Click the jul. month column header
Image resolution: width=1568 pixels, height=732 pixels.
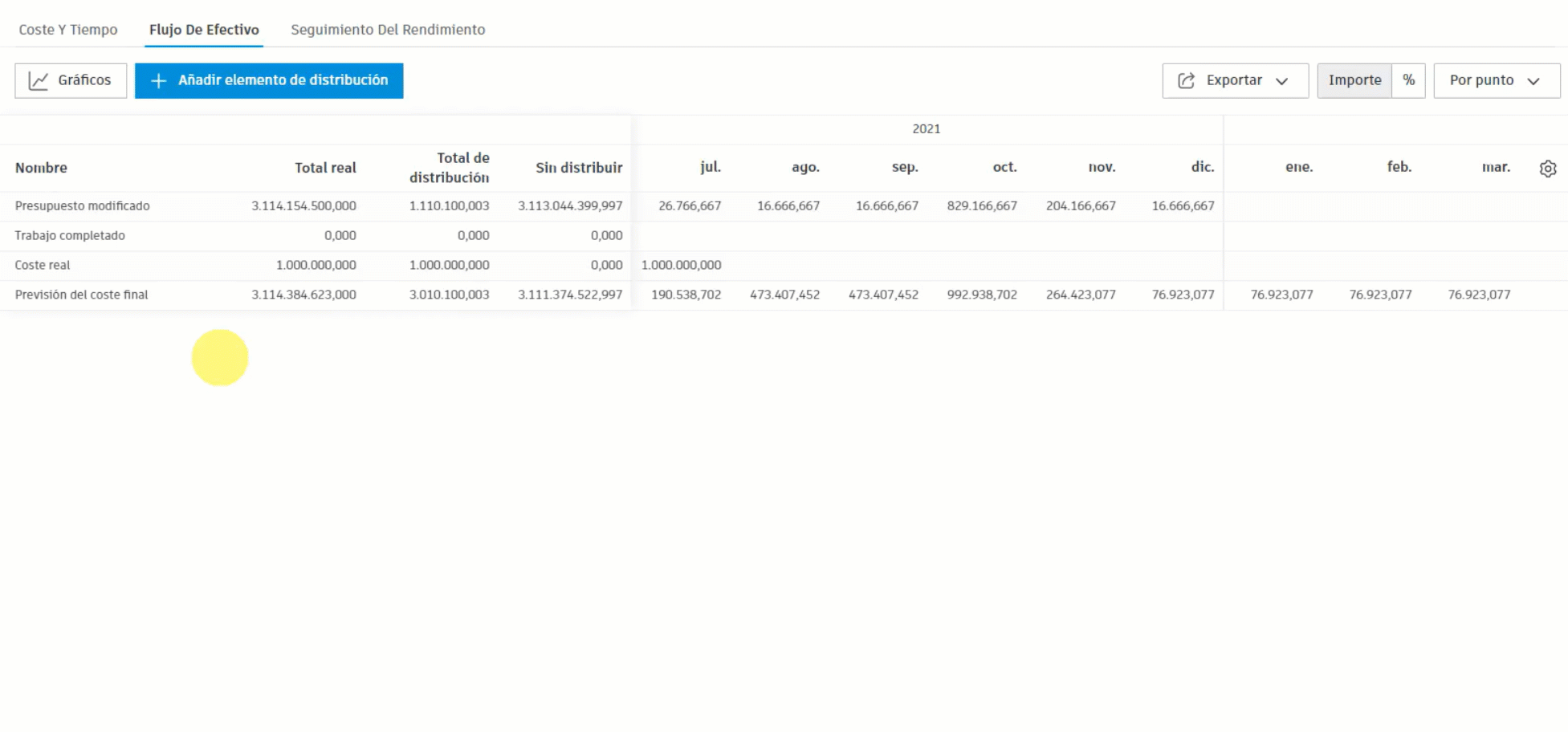(711, 167)
